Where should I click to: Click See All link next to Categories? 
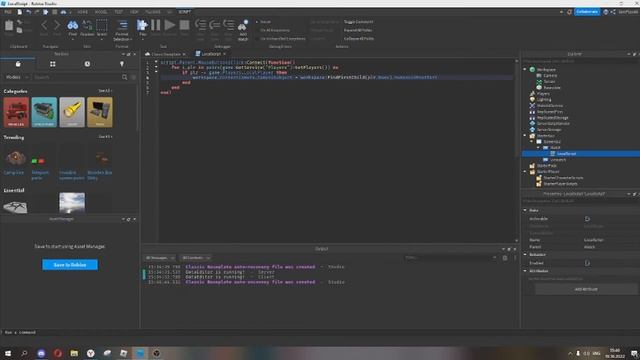pos(105,91)
